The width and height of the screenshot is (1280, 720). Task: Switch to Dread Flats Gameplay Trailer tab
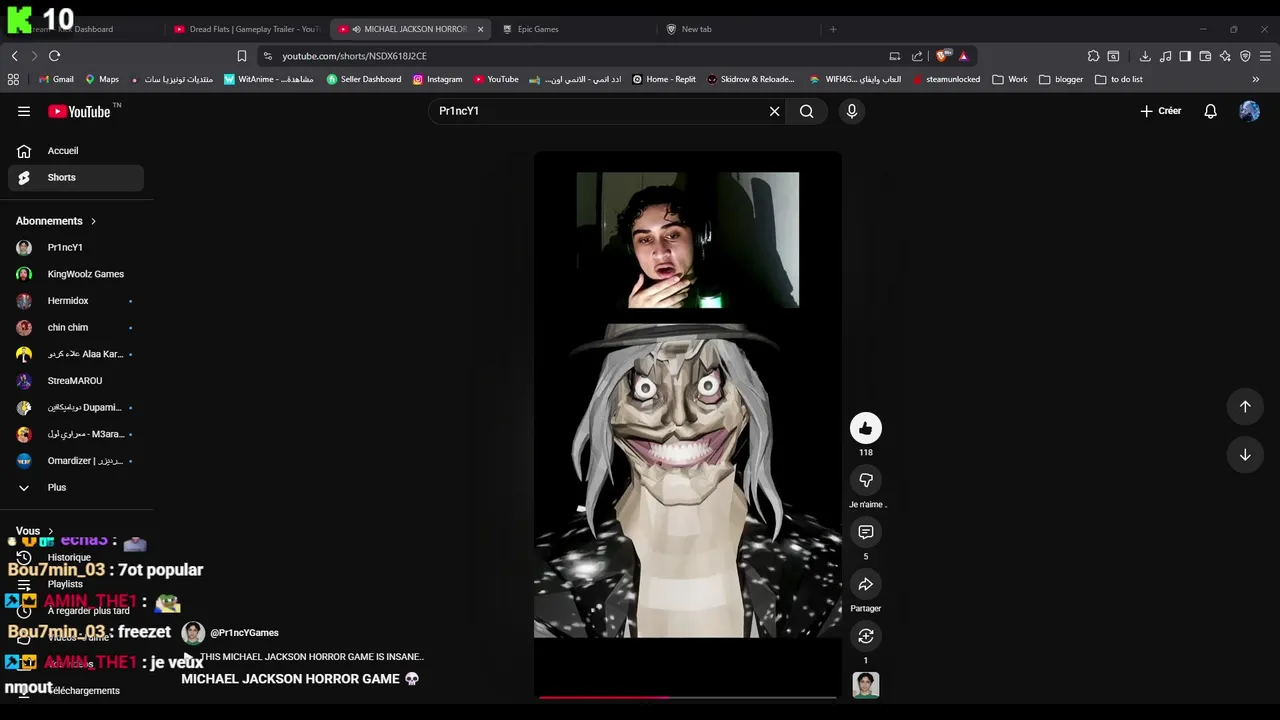click(246, 29)
